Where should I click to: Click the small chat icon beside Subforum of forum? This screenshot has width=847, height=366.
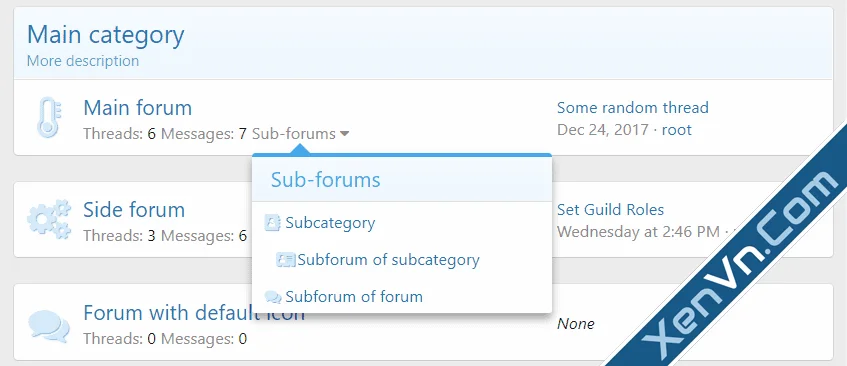(x=273, y=297)
